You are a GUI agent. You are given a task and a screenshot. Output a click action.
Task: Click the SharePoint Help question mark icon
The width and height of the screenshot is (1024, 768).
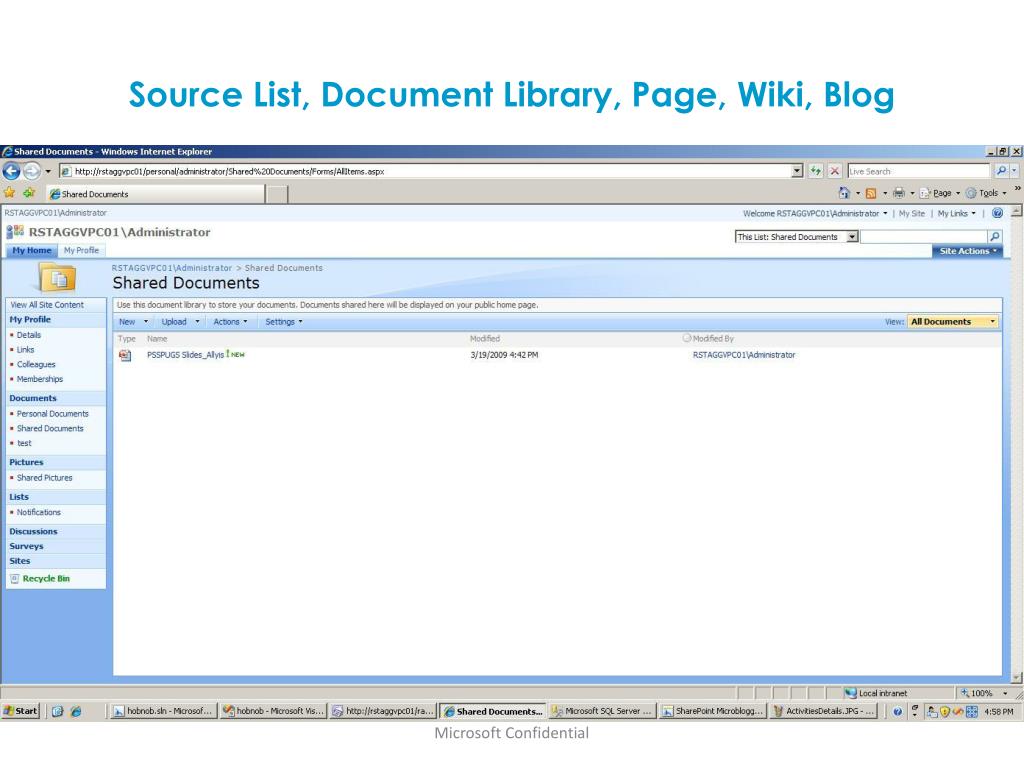point(997,213)
